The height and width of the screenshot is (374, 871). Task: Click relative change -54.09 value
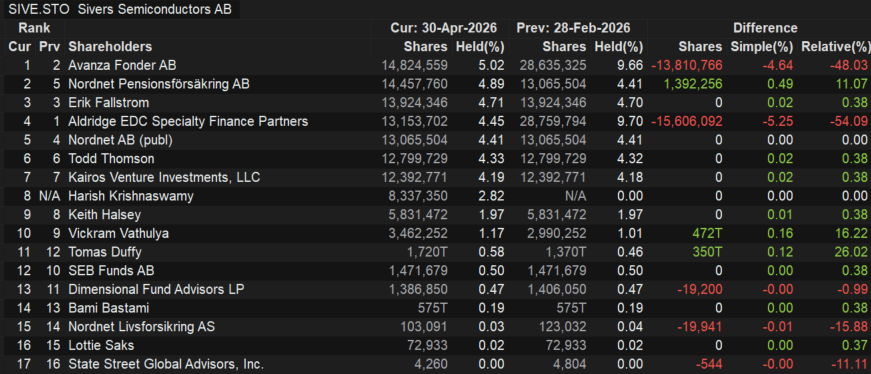pos(849,122)
